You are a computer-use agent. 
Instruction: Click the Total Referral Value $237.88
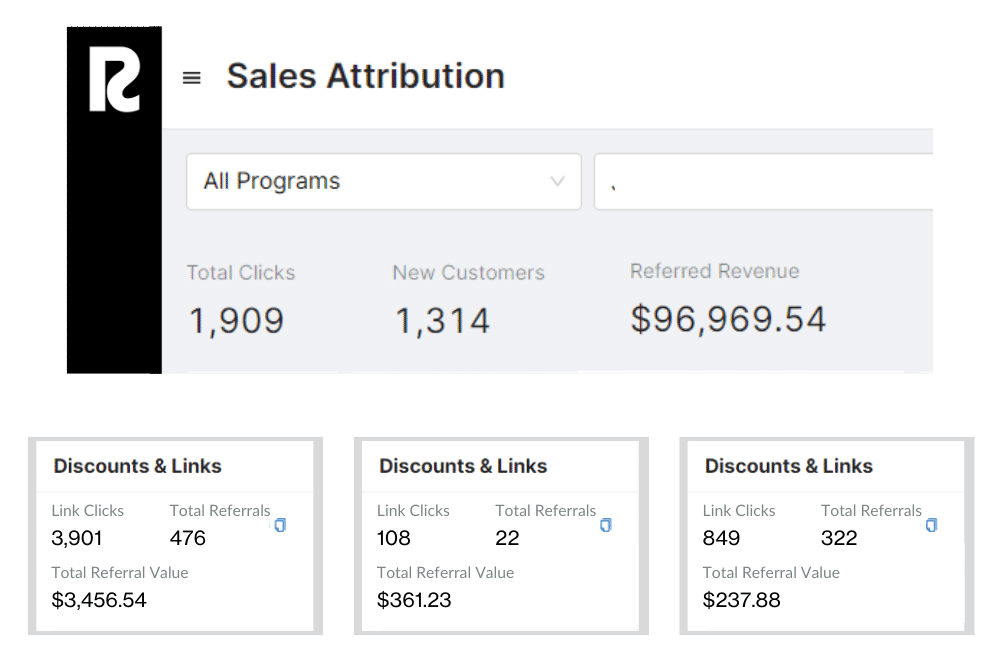coord(741,600)
